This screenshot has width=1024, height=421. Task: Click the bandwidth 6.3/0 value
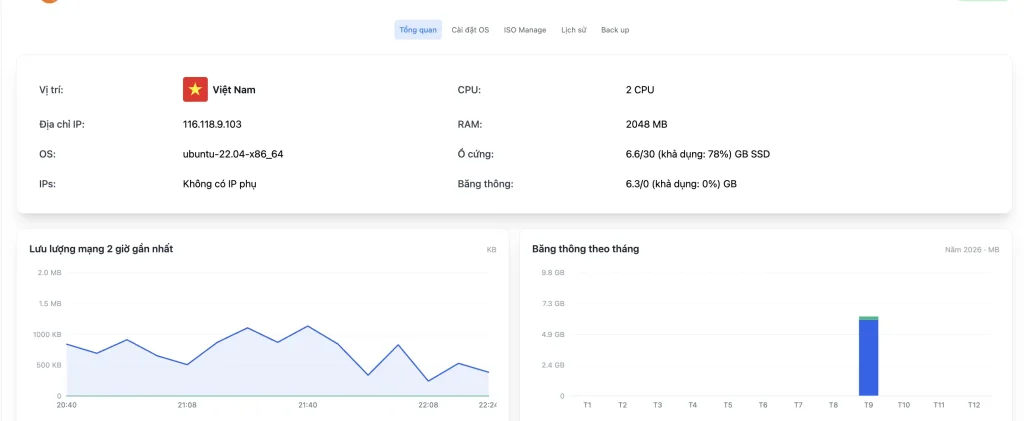click(x=681, y=184)
